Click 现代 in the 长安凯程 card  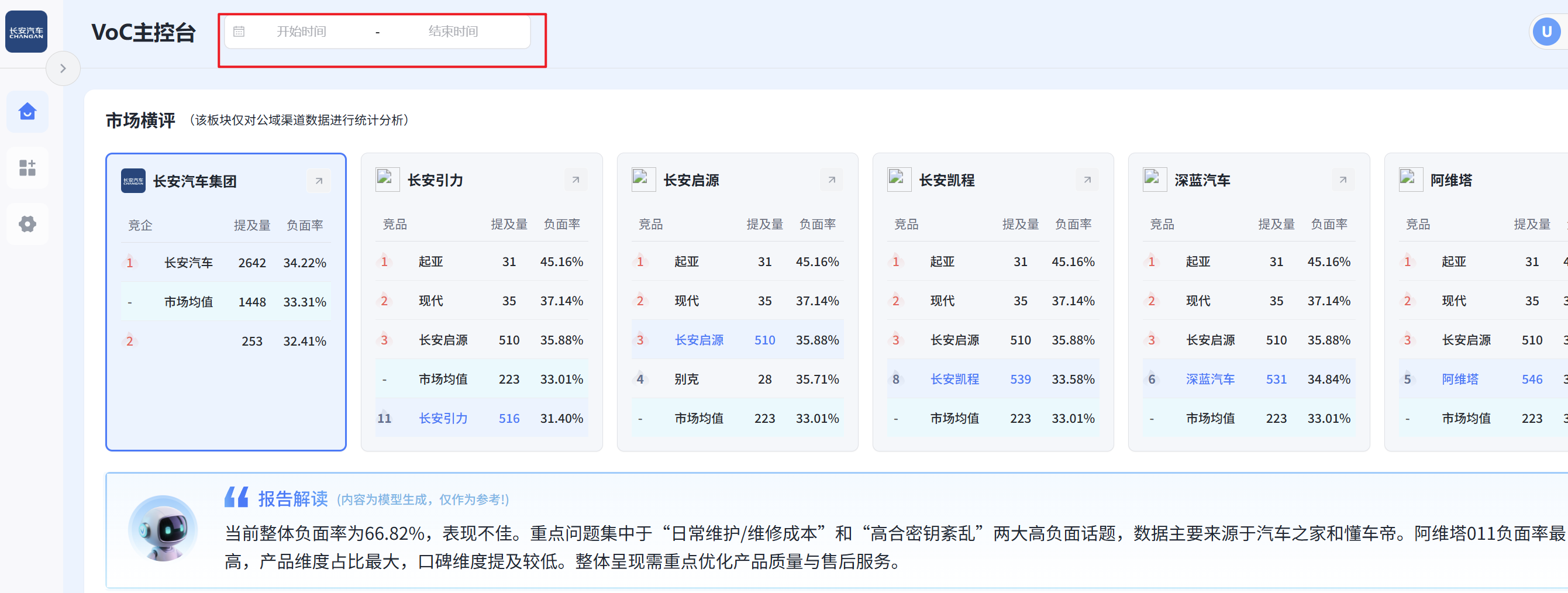click(942, 301)
